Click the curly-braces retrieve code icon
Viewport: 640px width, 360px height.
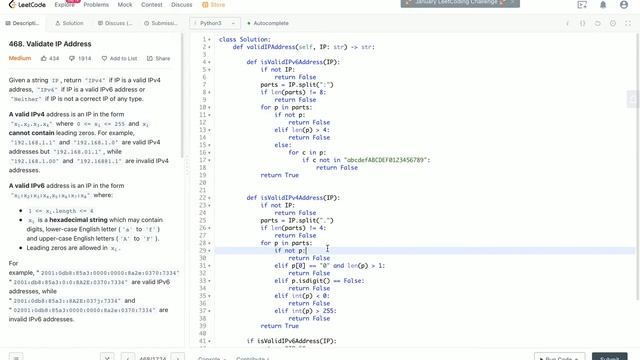[x=582, y=23]
